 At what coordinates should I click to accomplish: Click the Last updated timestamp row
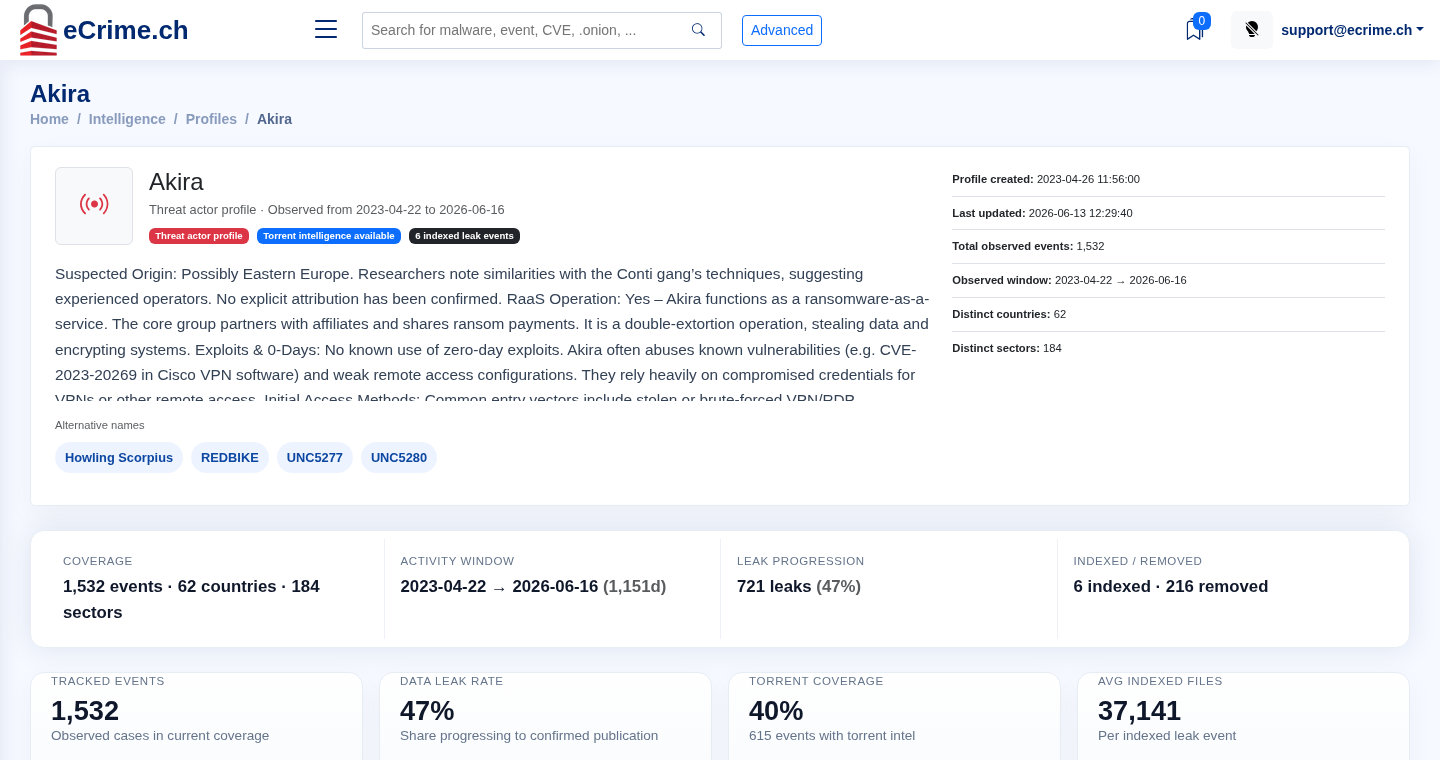point(1168,213)
